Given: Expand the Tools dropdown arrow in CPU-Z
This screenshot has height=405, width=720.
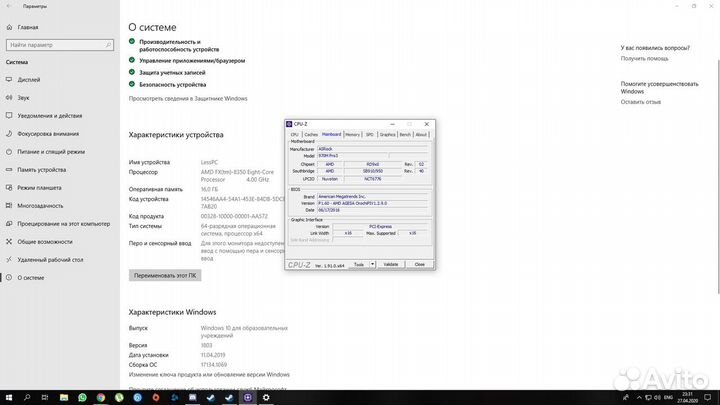Looking at the screenshot, I should 372,264.
